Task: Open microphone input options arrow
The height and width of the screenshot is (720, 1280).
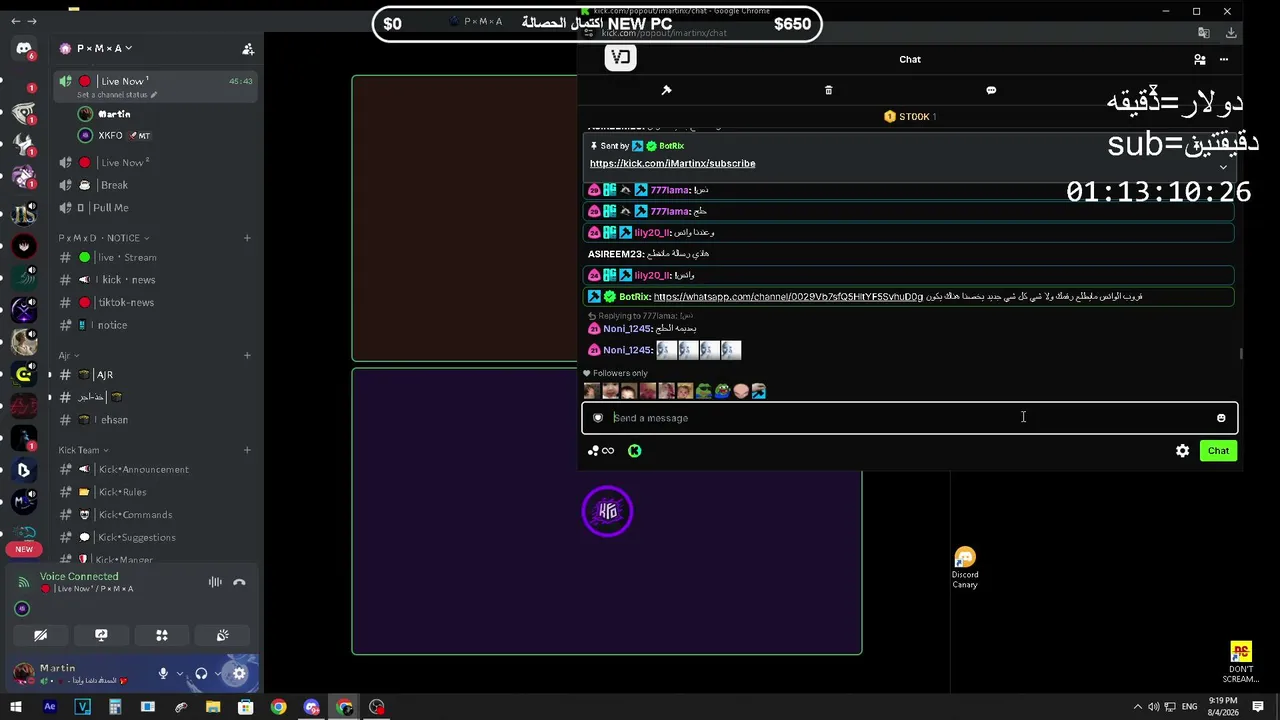Action: pyautogui.click(x=180, y=674)
